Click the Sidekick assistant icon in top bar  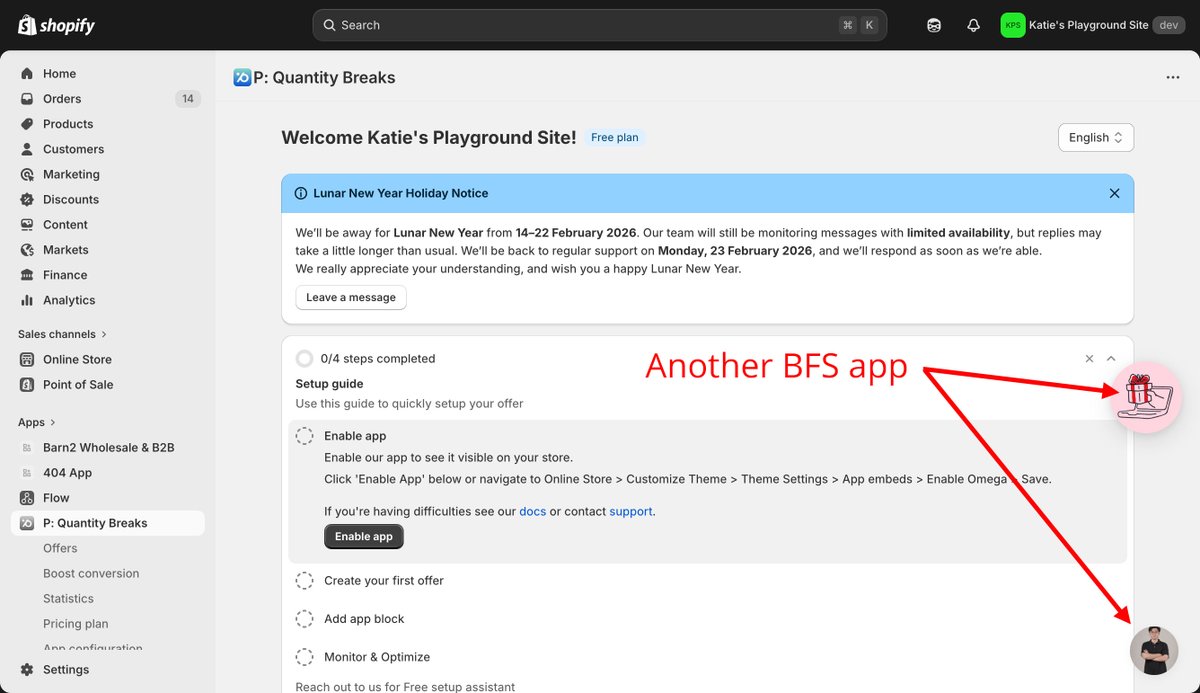[934, 25]
